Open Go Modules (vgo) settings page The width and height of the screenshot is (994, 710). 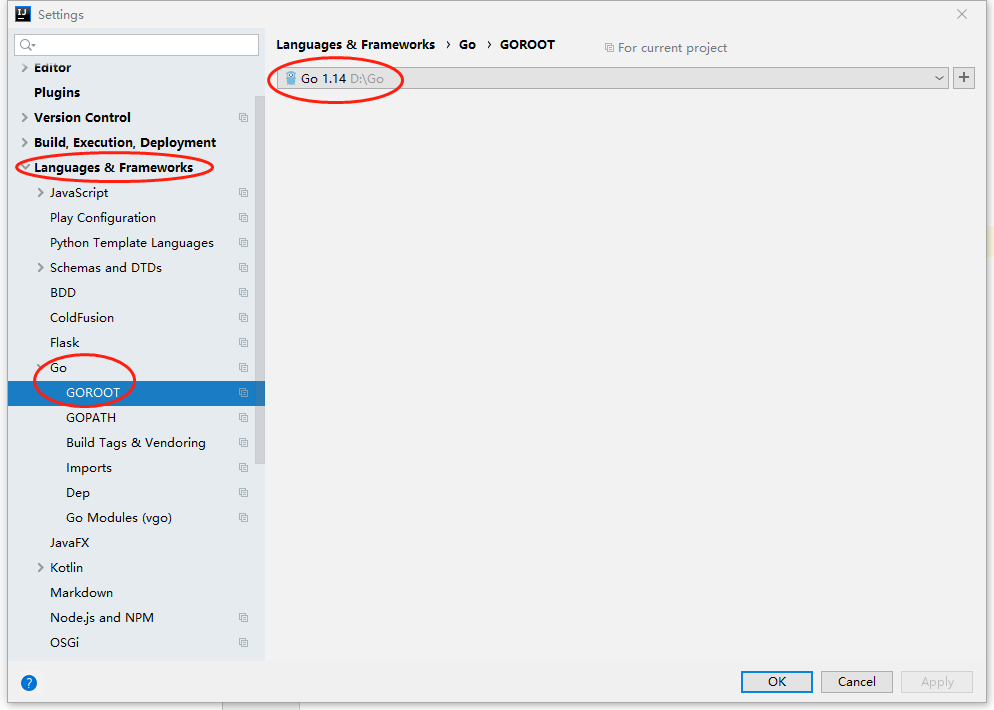[x=119, y=518]
